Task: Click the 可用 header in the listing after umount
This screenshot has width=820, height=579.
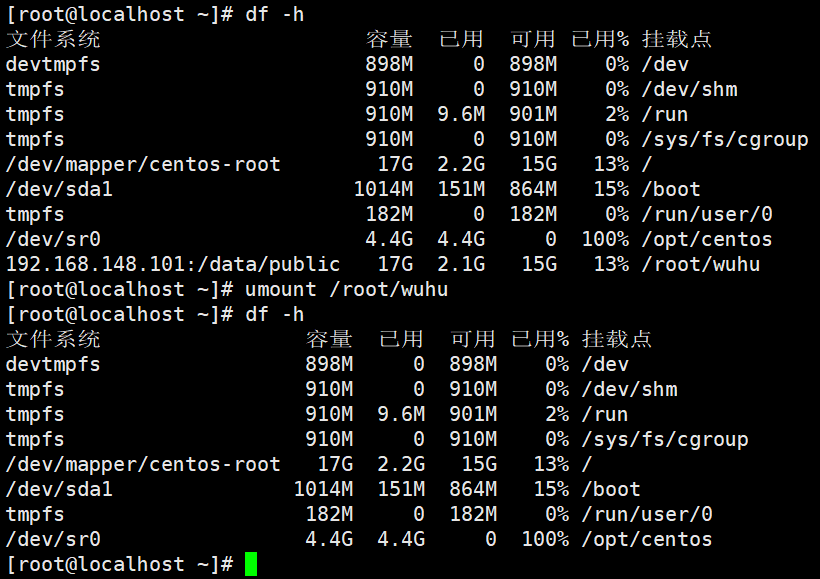Action: (473, 339)
